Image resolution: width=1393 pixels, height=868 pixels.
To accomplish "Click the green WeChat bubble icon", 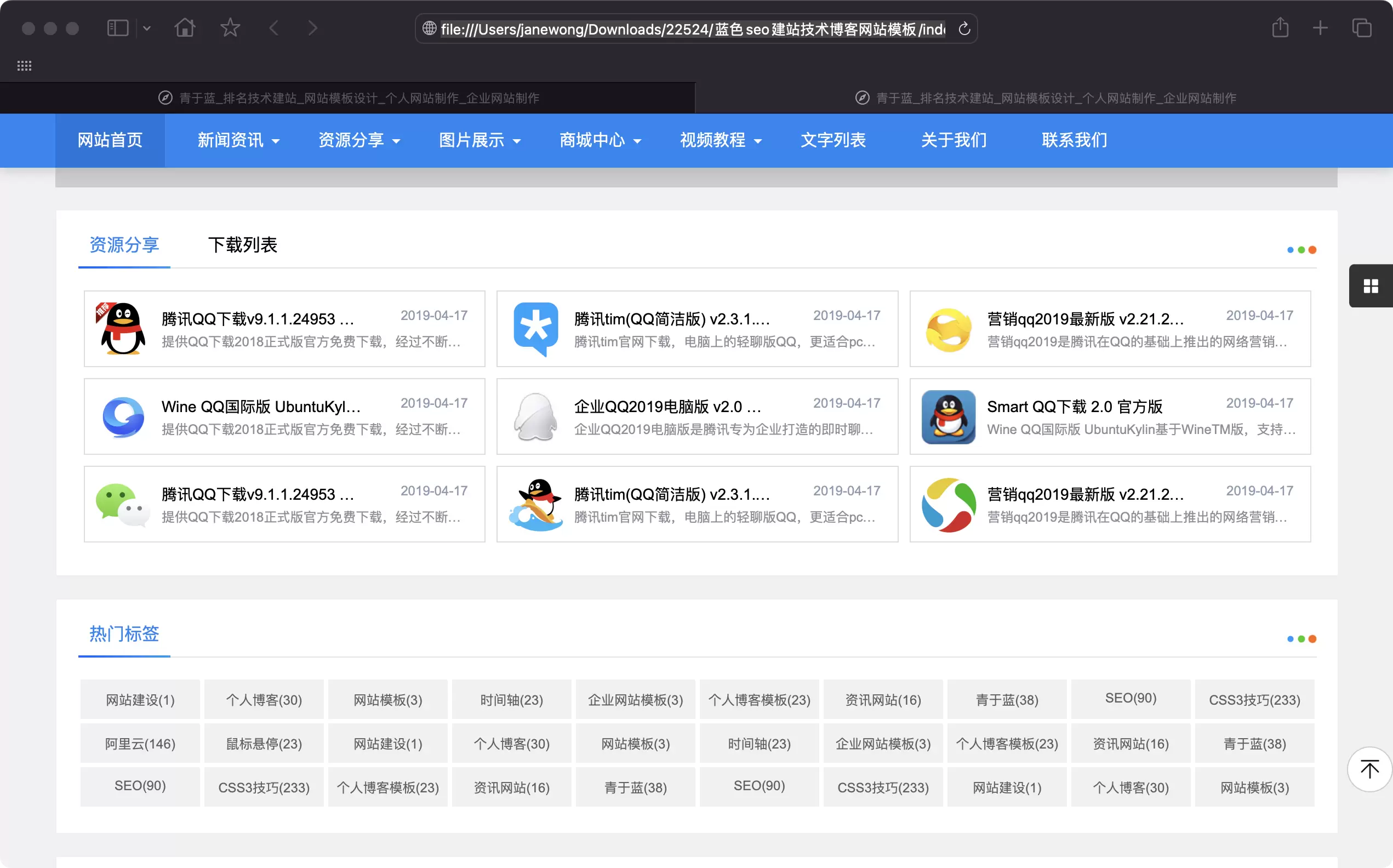I will point(123,505).
